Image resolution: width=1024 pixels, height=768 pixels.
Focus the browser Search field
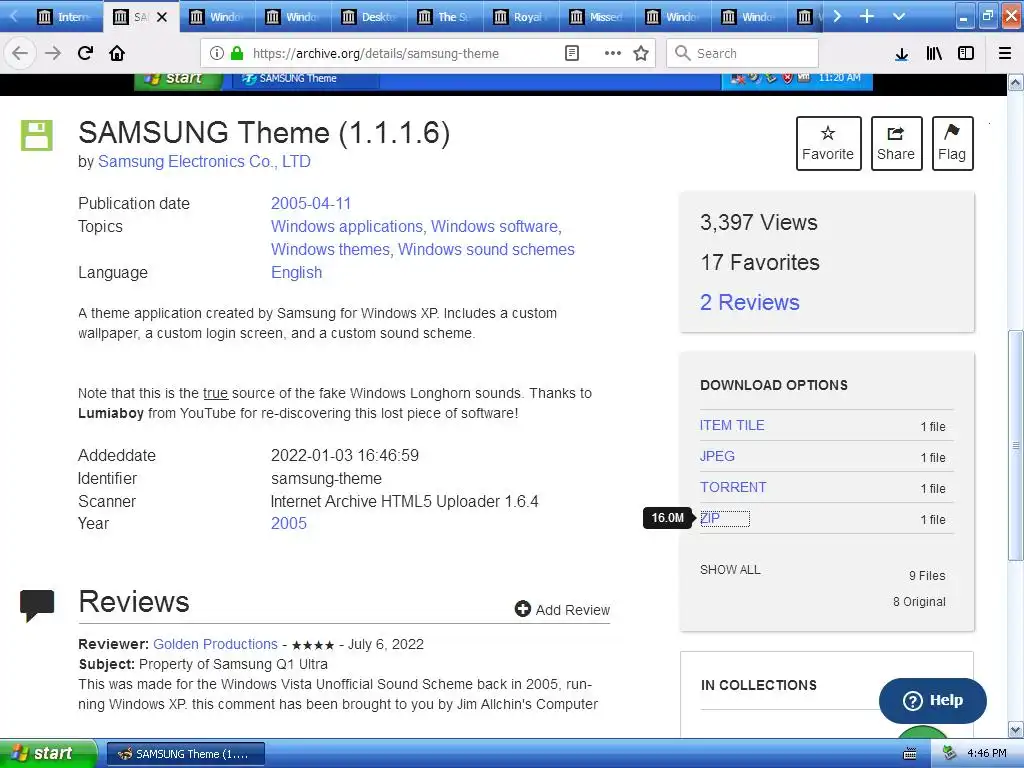click(x=743, y=54)
